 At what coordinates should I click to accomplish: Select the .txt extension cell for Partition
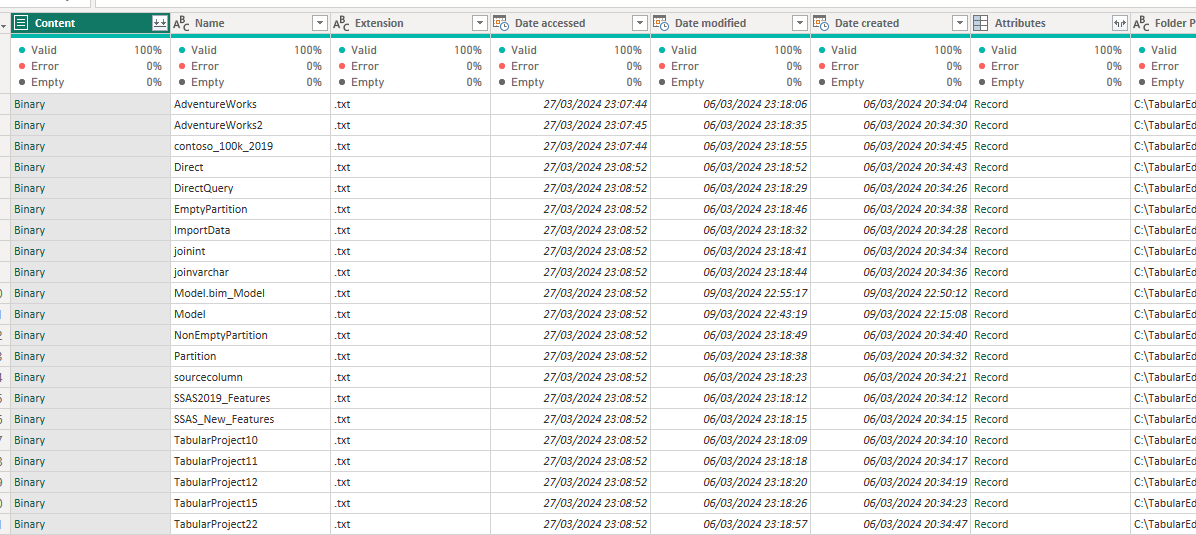410,356
